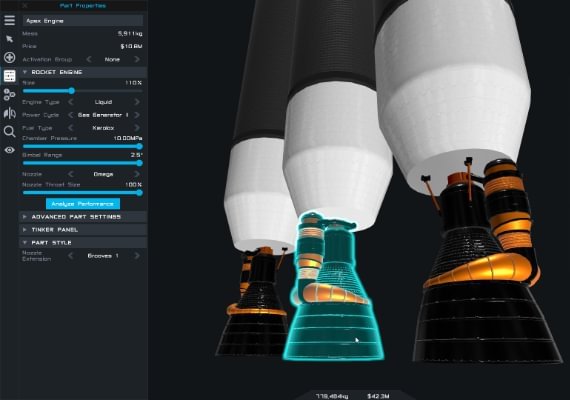Image resolution: width=570 pixels, height=400 pixels.
Task: Next Power Cycle arrow after Gas Generator
Action: click(x=137, y=115)
